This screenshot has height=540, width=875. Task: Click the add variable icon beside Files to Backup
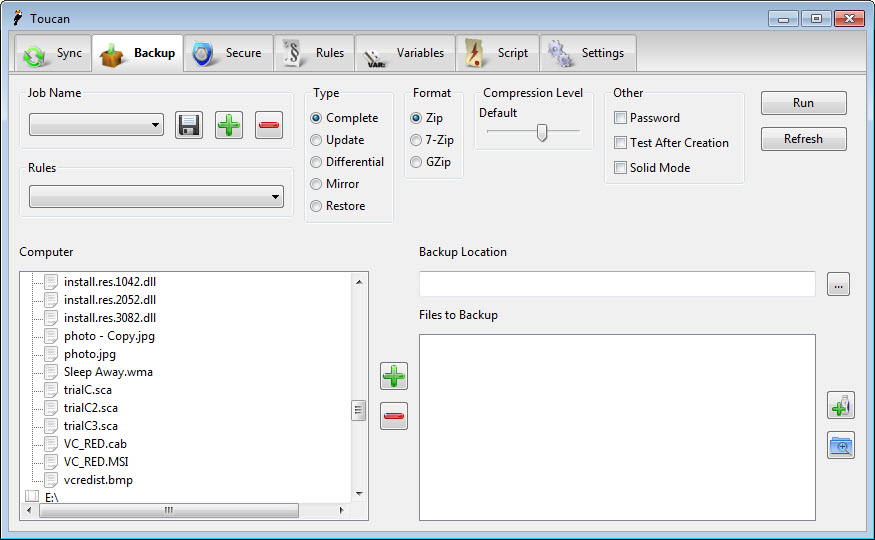pos(840,406)
